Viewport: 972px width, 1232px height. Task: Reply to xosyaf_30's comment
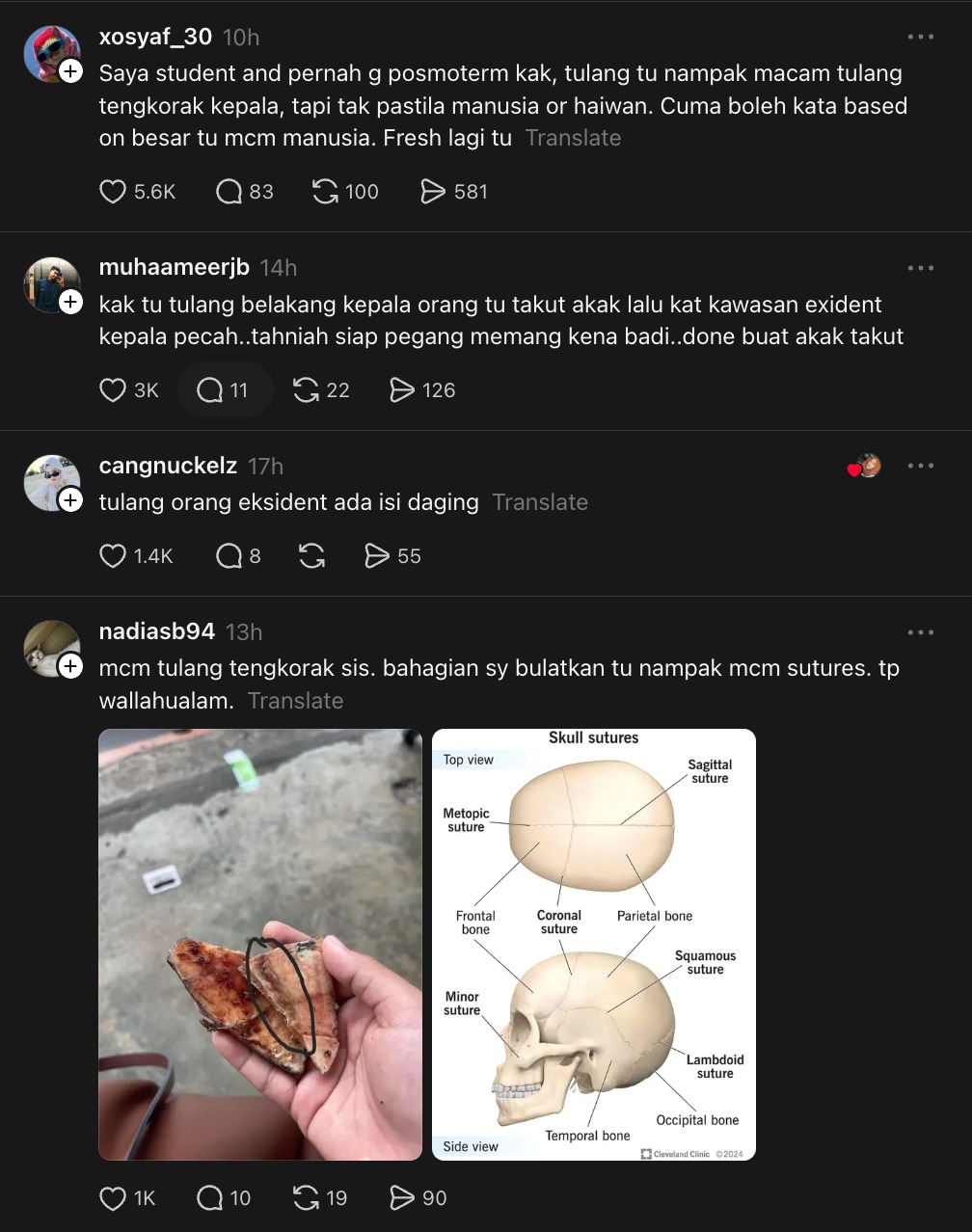(x=229, y=192)
